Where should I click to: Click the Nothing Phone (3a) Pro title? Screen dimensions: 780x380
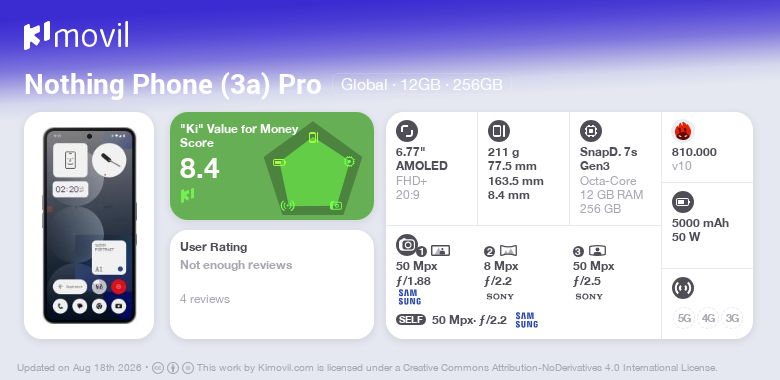coord(173,85)
